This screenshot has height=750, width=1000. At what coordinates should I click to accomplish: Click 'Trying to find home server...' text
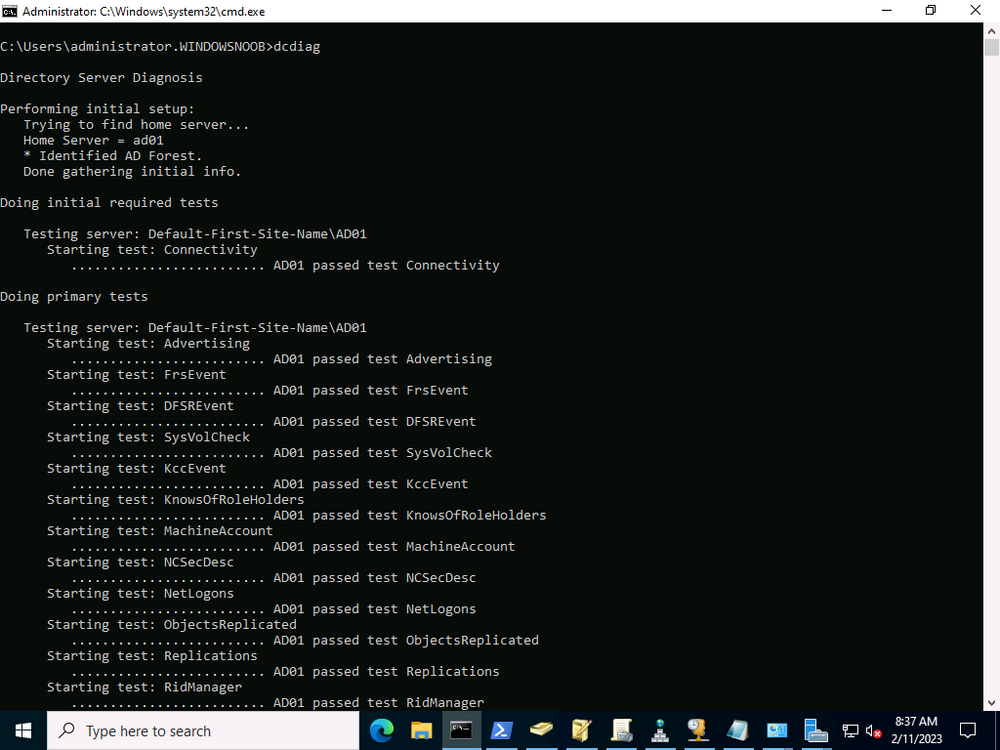click(136, 124)
